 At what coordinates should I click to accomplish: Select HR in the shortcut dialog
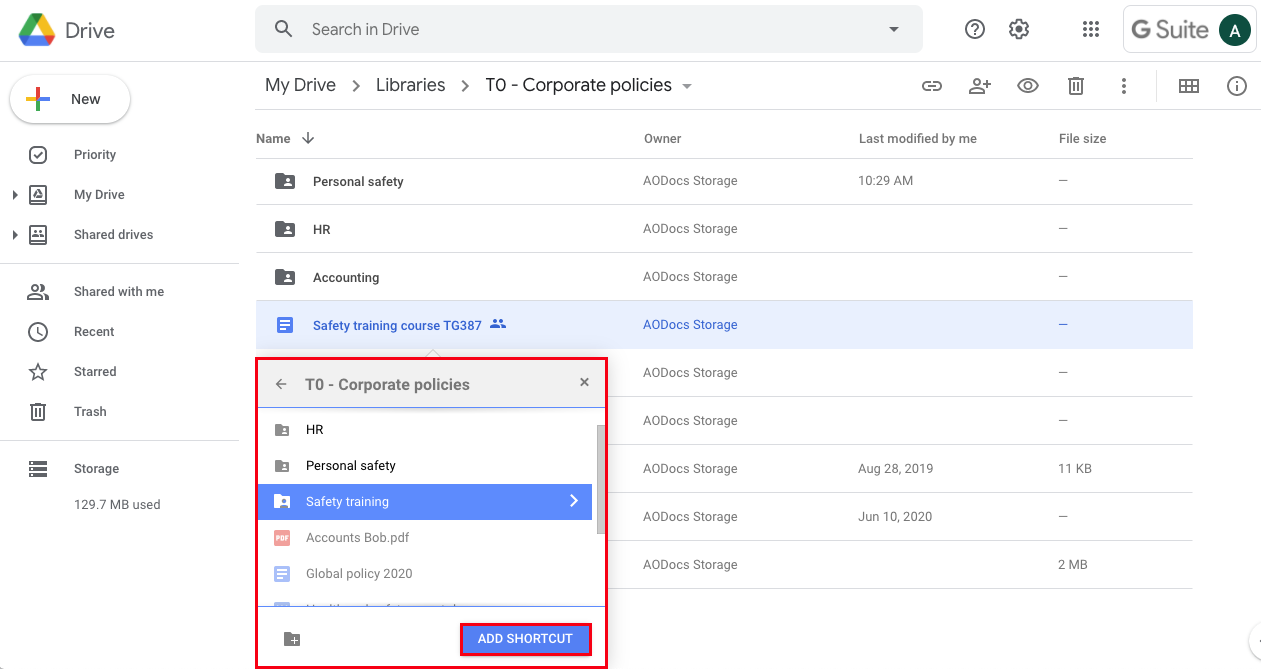tap(425, 430)
